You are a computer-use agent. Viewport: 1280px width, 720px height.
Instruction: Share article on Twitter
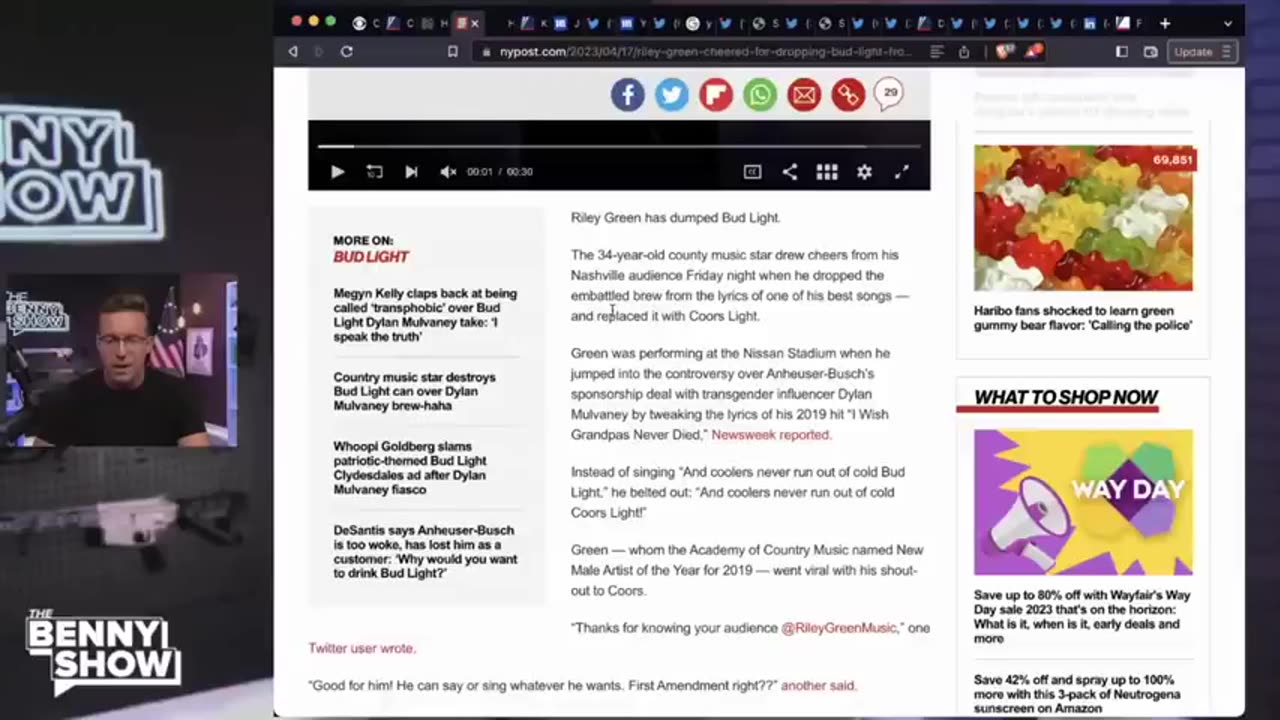(x=672, y=95)
